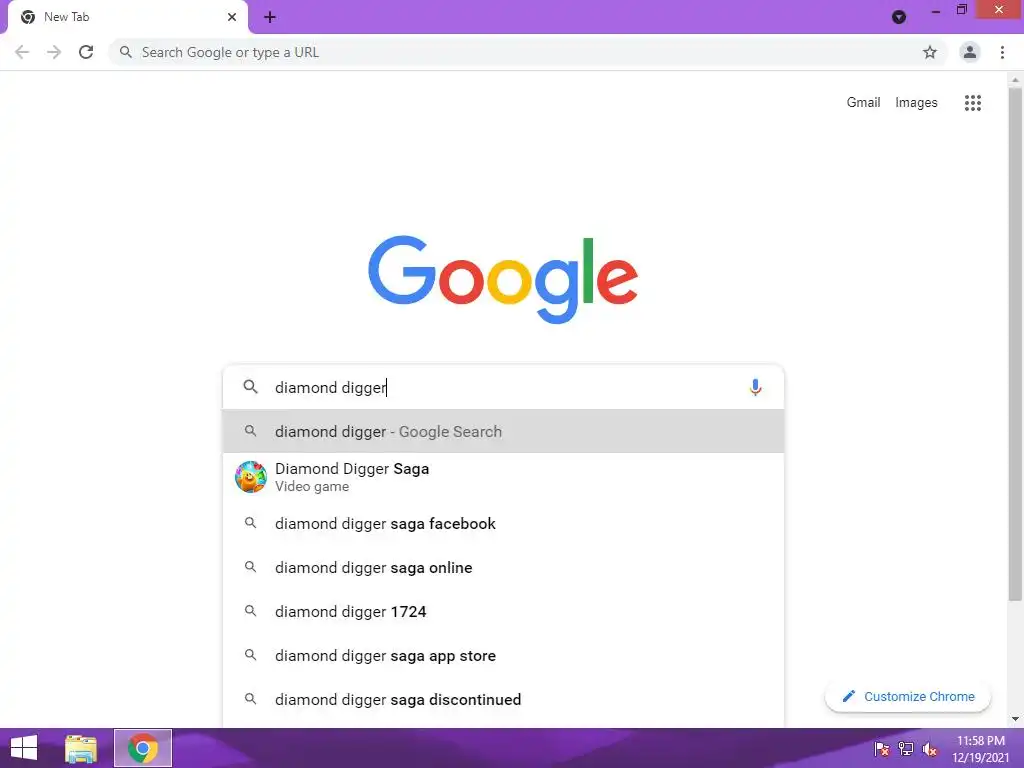Click the Action Center flag tray icon
The image size is (1024, 768).
coord(882,748)
